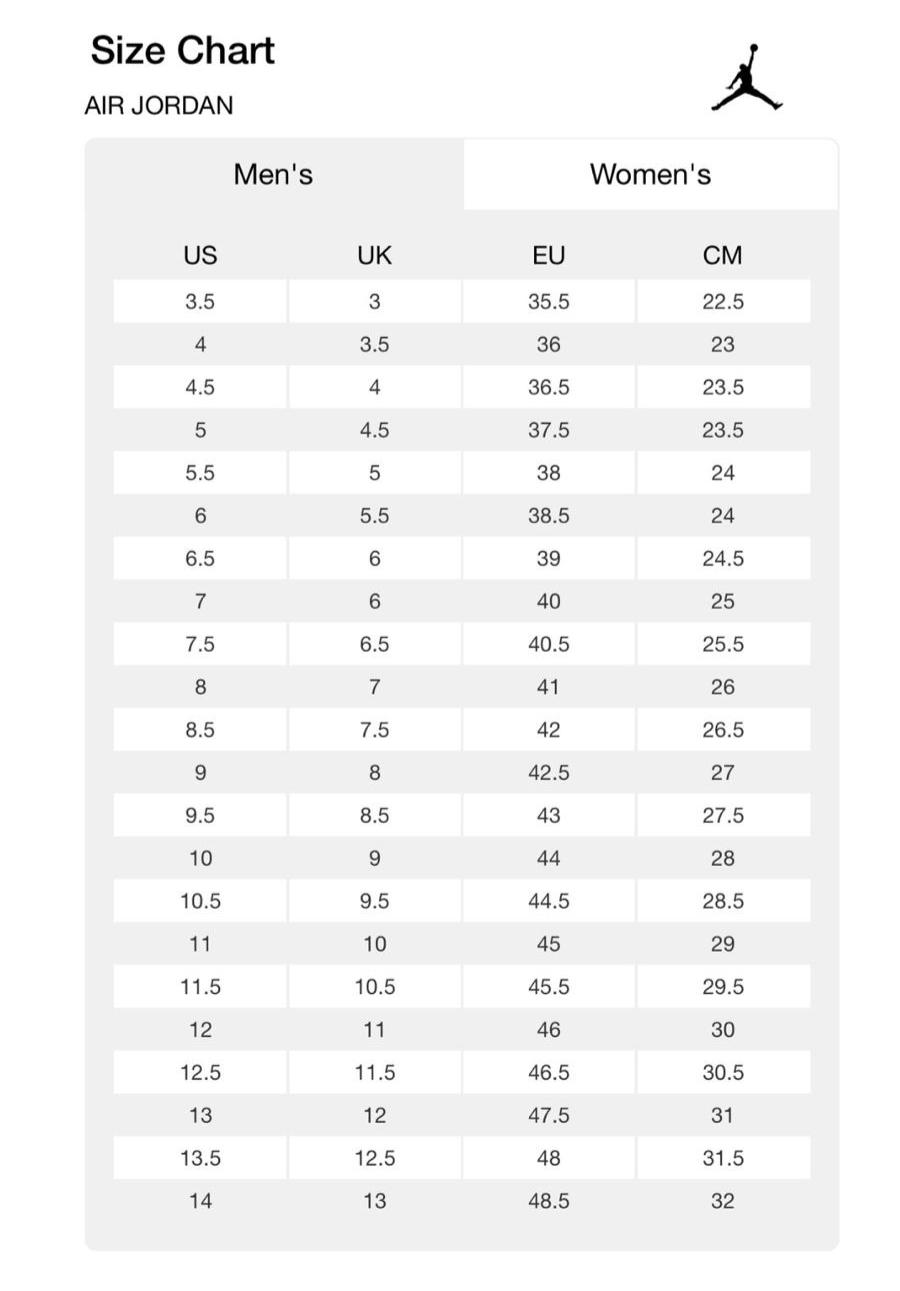Image resolution: width=900 pixels, height=1291 pixels.
Task: Click the EU column header
Action: (548, 255)
